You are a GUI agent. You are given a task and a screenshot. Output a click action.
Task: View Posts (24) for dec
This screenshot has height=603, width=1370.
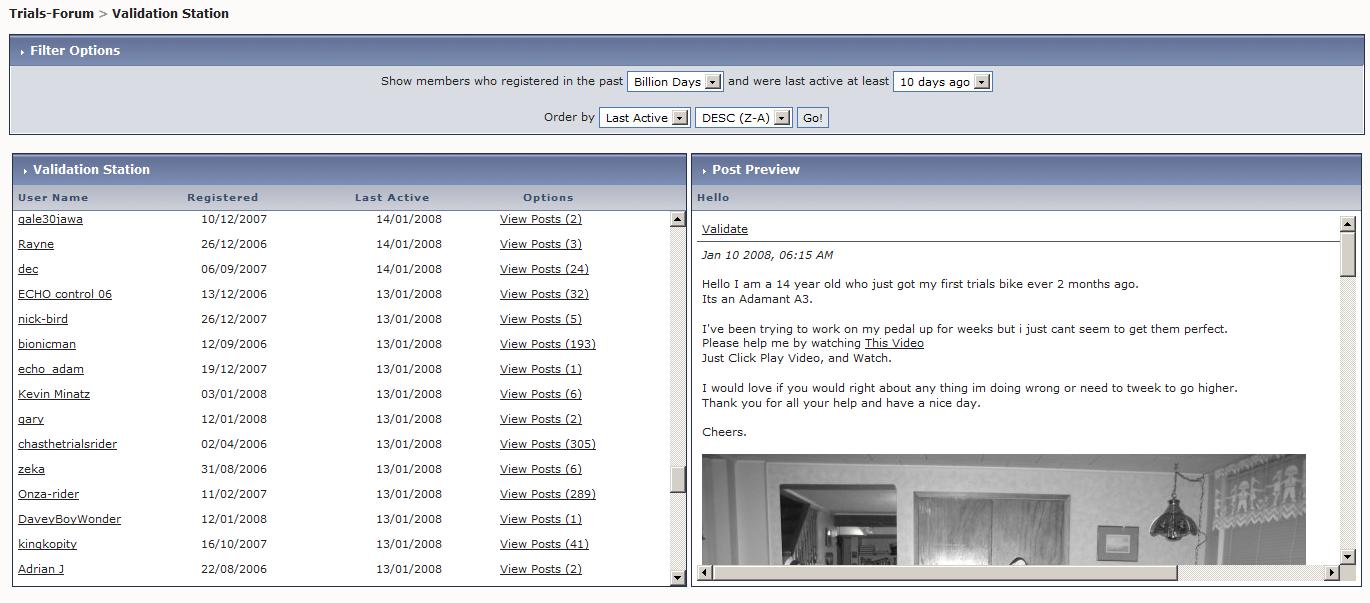point(544,269)
